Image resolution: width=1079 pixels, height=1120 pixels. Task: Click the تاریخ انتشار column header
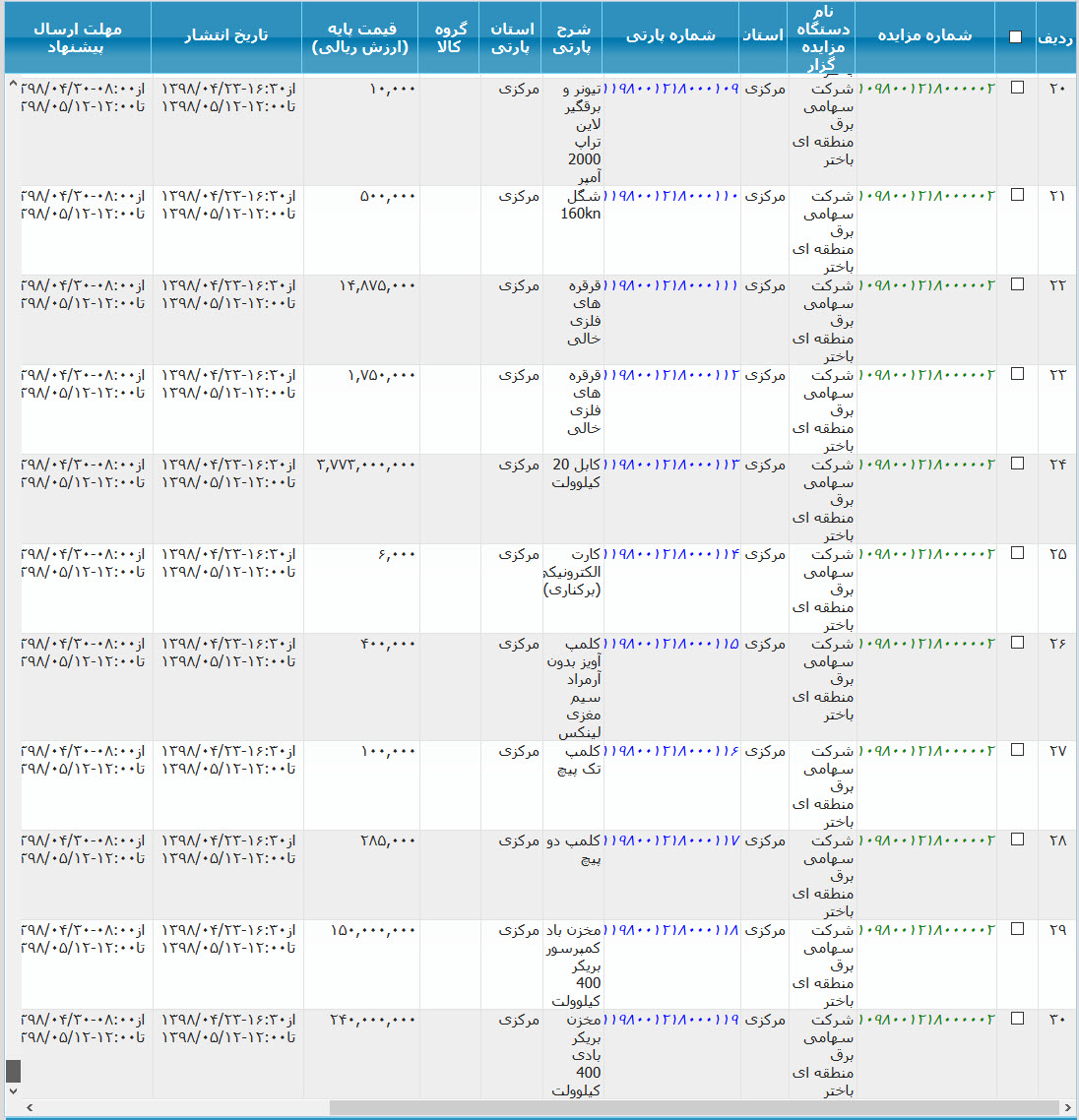(226, 36)
